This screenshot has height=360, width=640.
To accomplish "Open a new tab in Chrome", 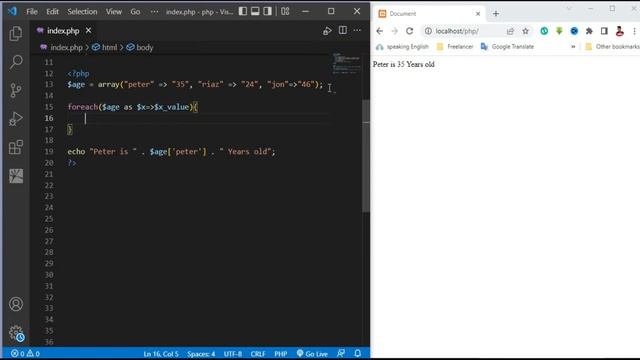I will [496, 13].
